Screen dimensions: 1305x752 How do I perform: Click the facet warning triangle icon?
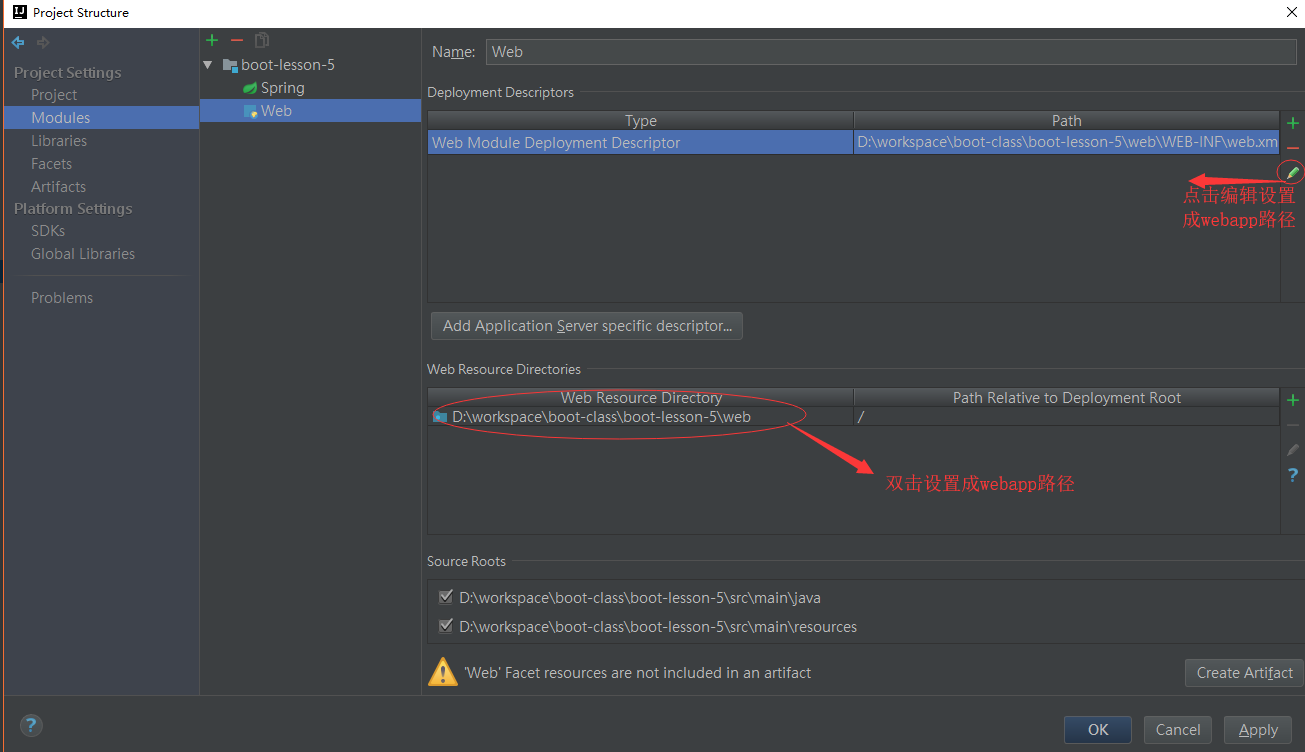tap(443, 672)
